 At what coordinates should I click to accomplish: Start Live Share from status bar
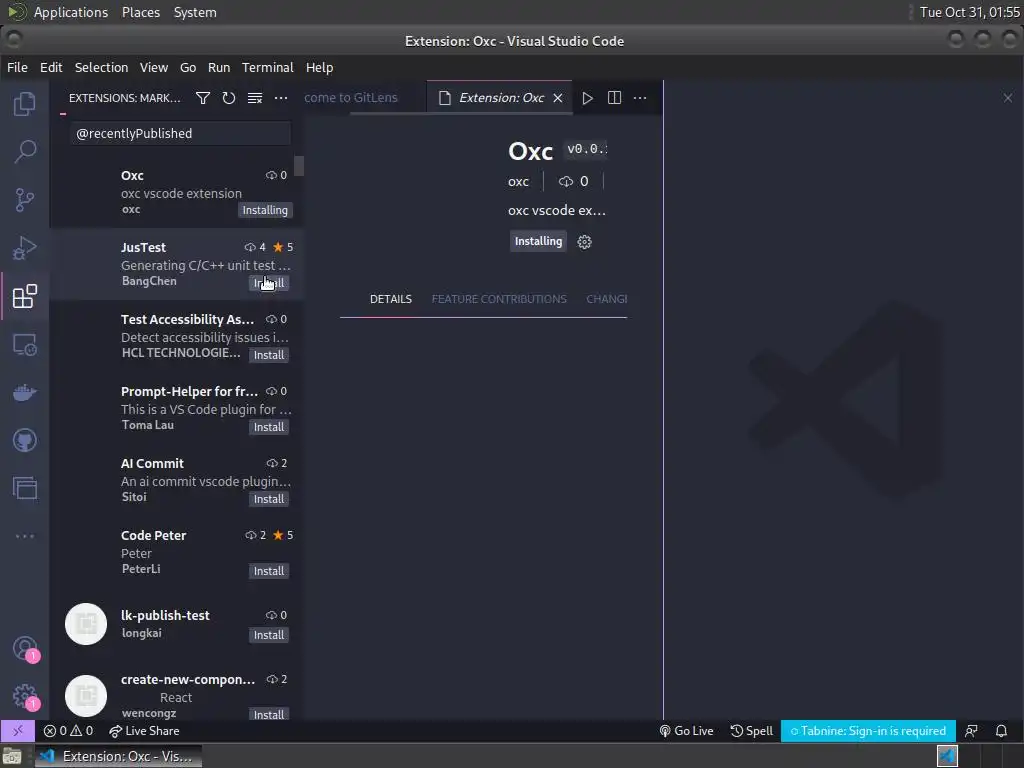click(x=144, y=731)
